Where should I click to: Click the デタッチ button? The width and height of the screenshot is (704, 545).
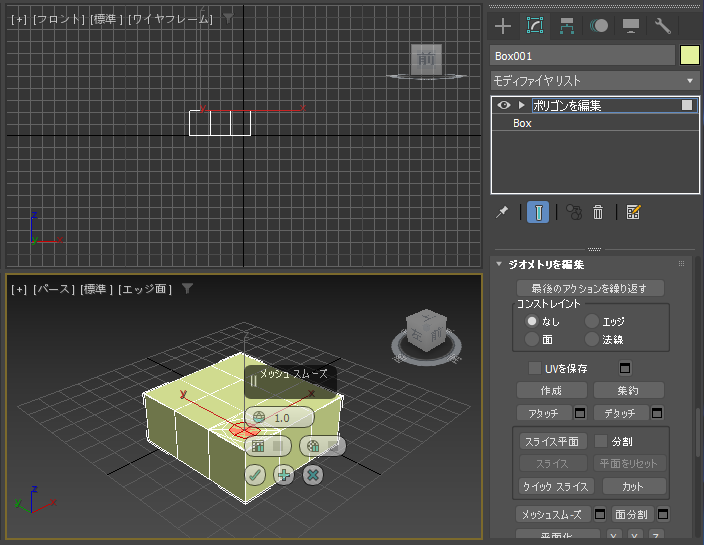coord(621,413)
